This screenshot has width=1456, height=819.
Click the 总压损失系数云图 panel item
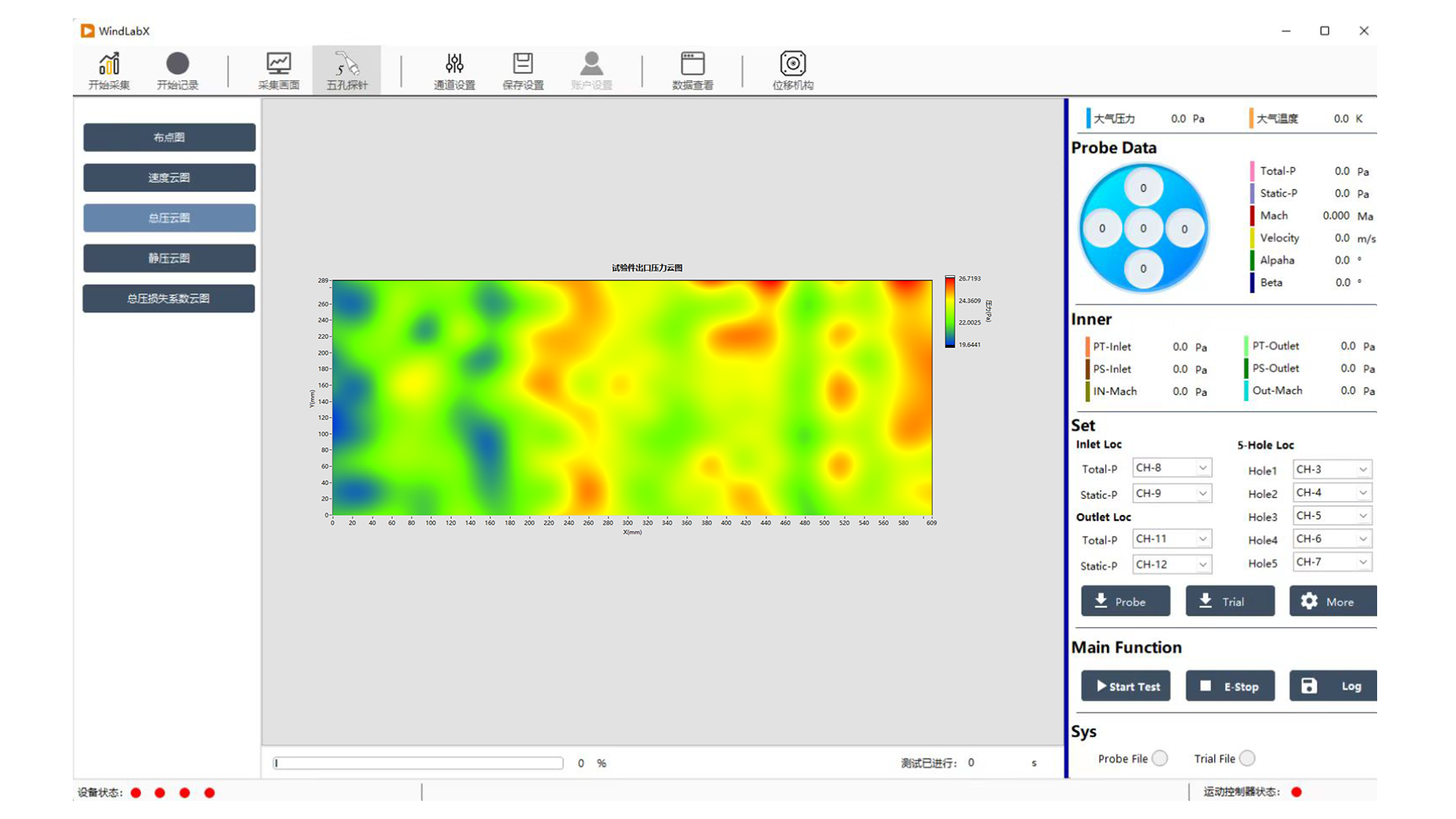168,298
